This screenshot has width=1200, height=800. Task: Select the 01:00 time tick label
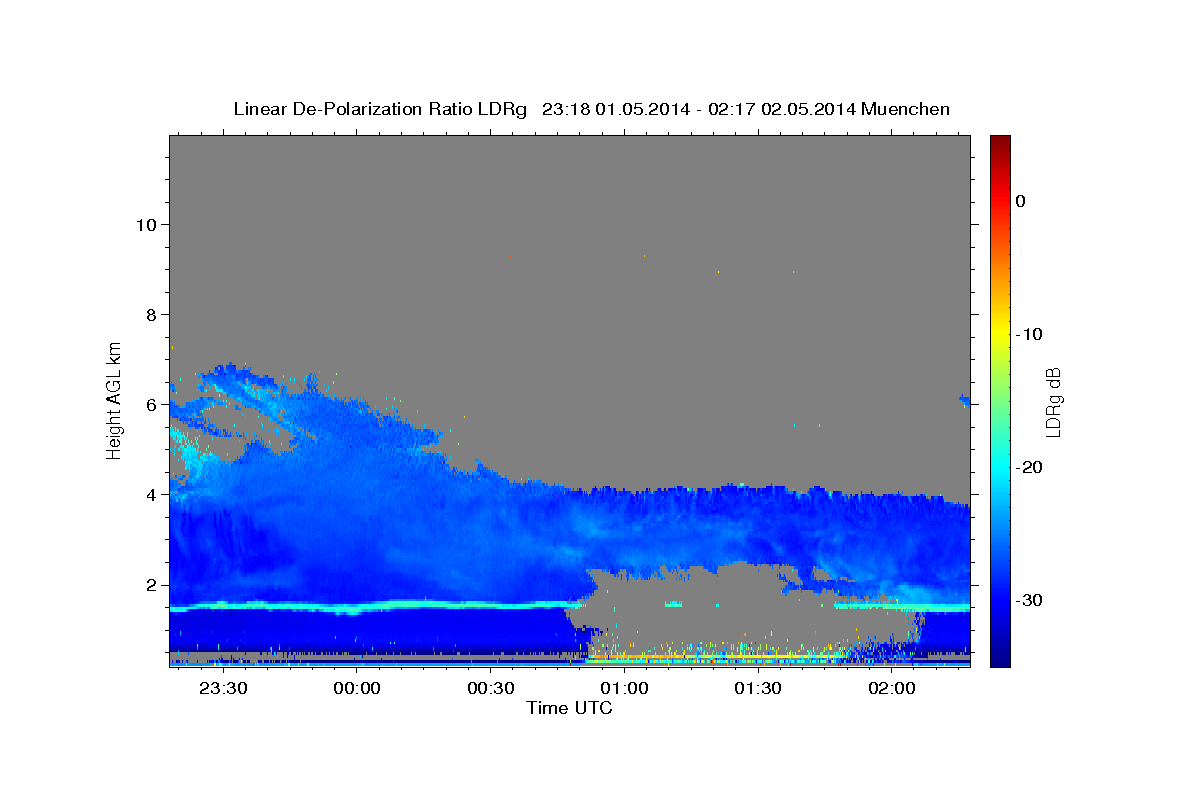[x=624, y=688]
